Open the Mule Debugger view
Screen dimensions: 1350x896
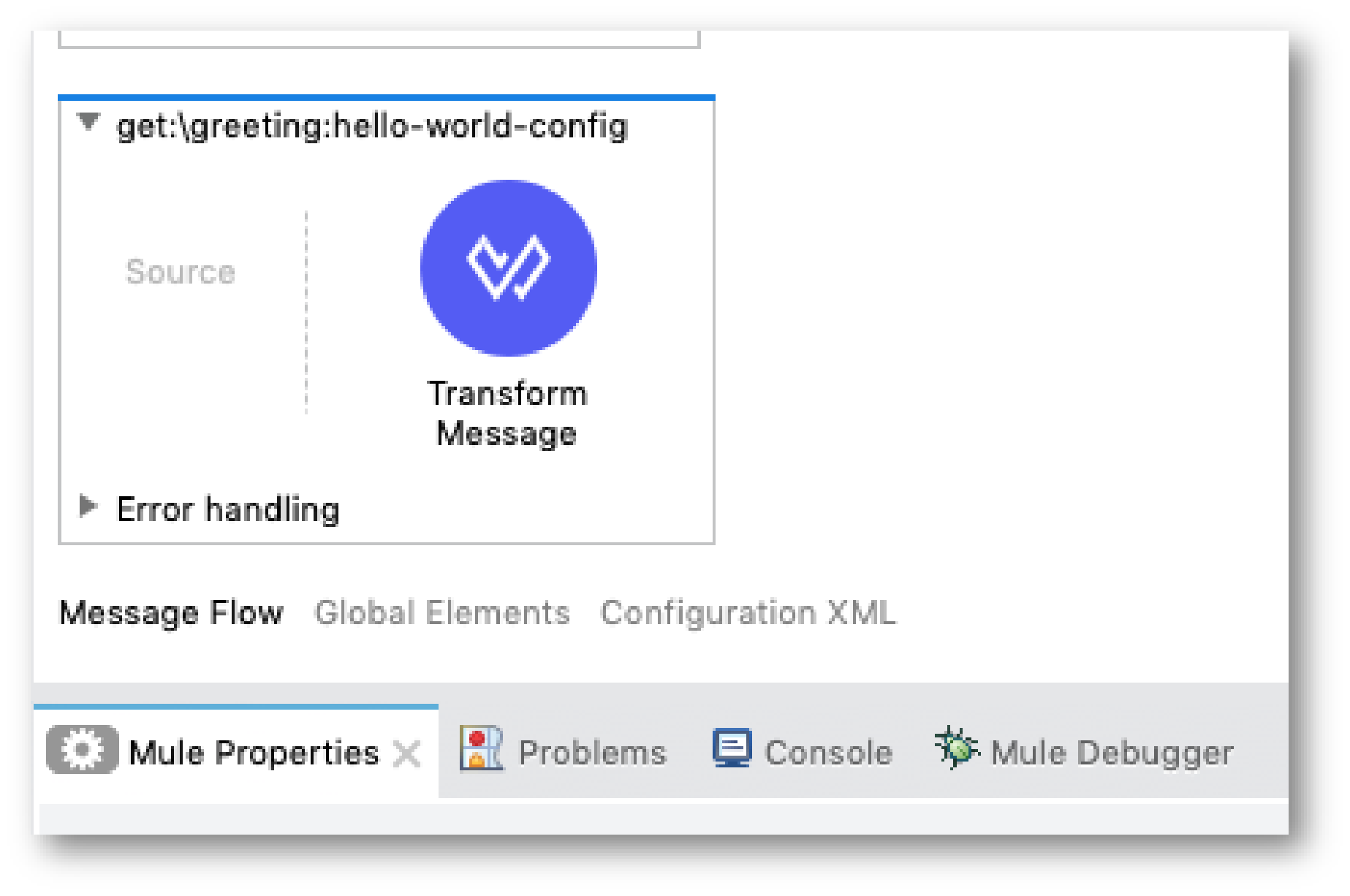(x=1111, y=751)
